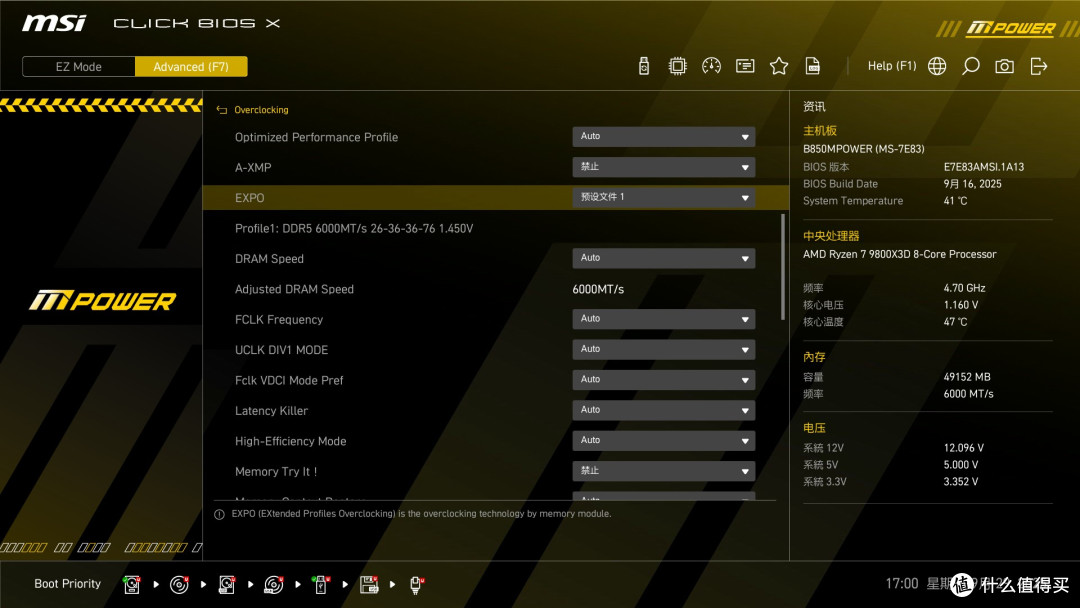1080x608 pixels.
Task: Select the USB optical drive boot icon
Action: [x=273, y=585]
